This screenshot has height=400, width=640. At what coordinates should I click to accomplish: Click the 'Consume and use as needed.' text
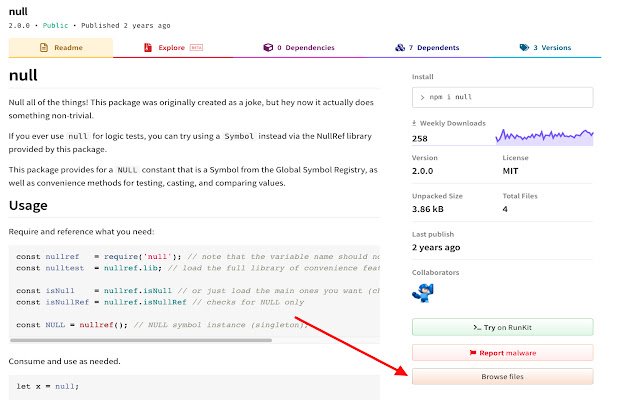[64, 361]
